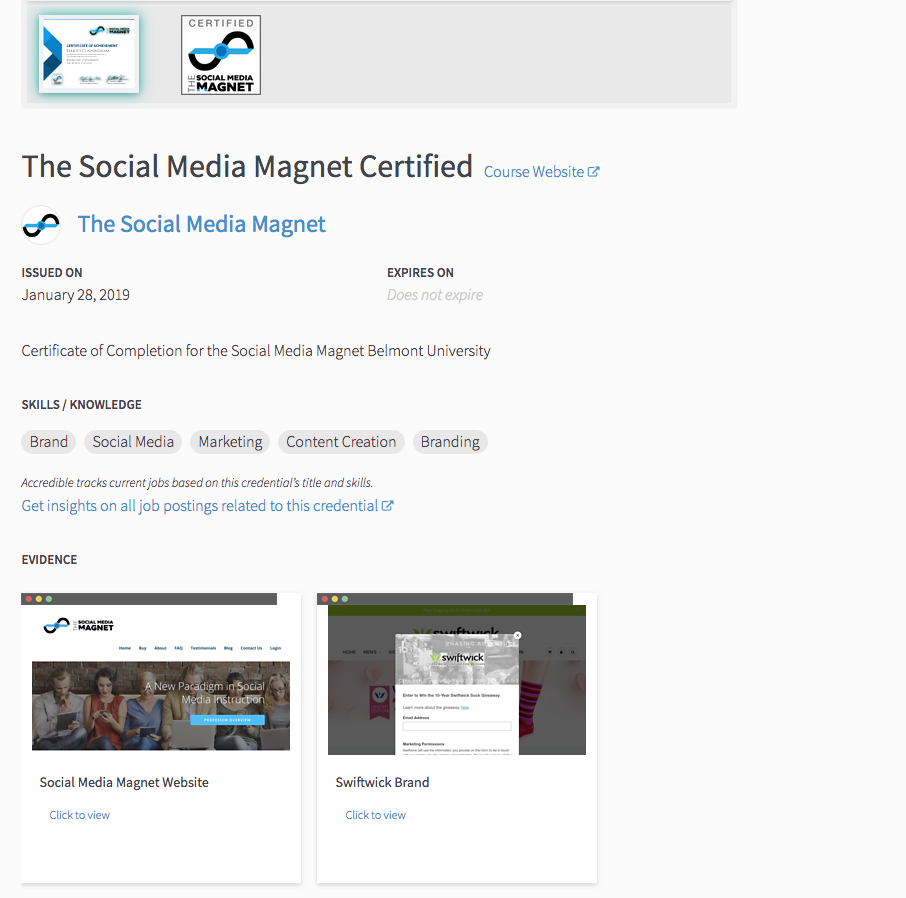Screen dimensions: 906x898
Task: Select the certificate thumbnail image
Action: click(x=89, y=54)
